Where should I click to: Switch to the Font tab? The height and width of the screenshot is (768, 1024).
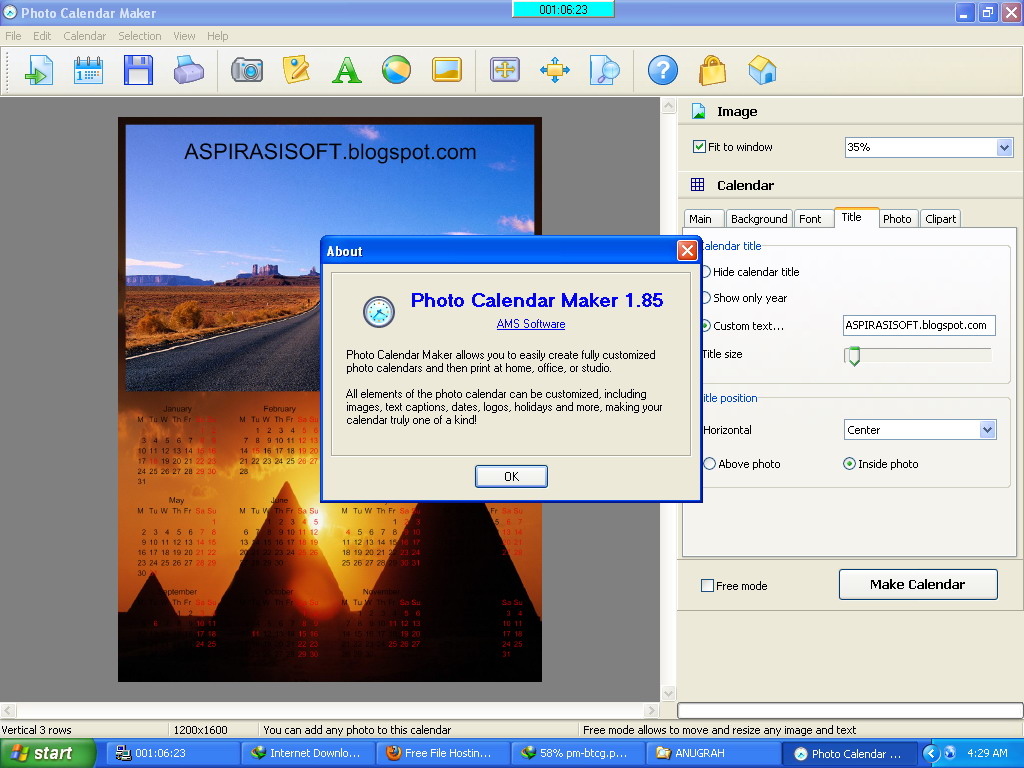[x=814, y=219]
